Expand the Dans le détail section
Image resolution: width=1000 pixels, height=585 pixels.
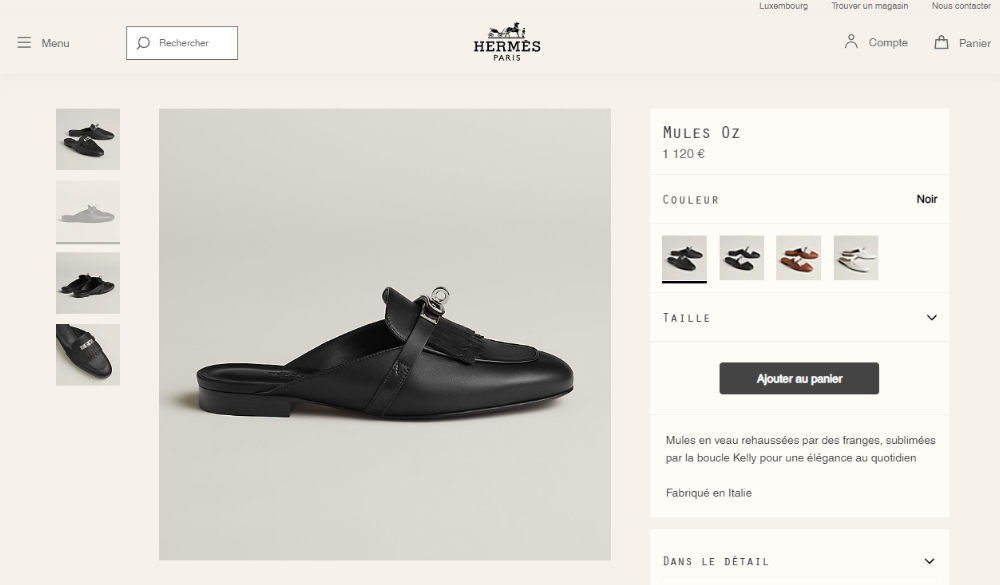799,561
